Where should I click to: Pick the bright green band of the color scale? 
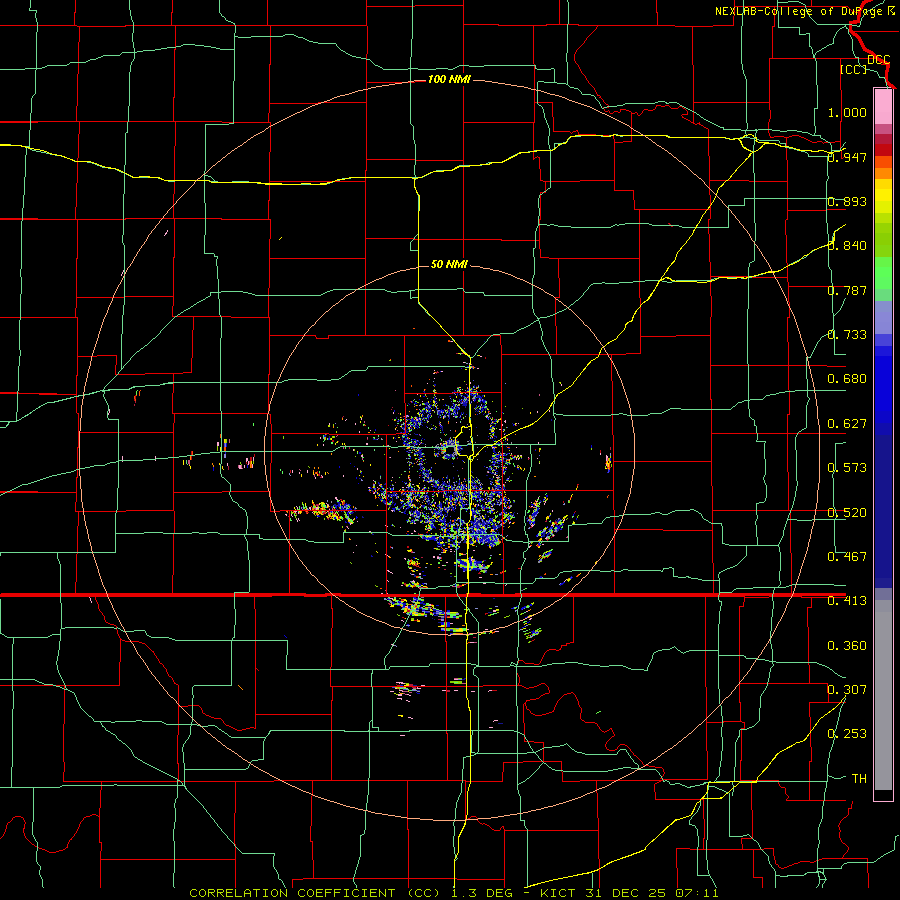click(883, 273)
